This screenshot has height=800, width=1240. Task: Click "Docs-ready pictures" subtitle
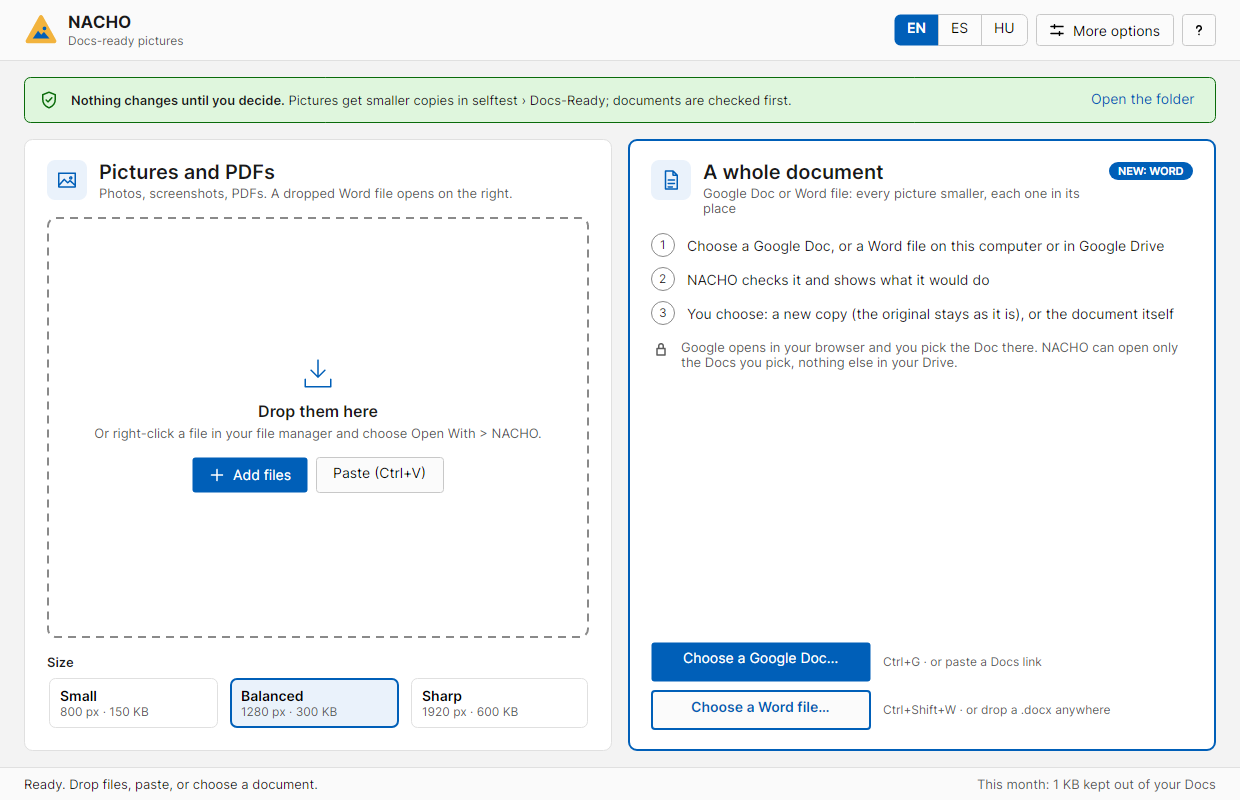(126, 41)
